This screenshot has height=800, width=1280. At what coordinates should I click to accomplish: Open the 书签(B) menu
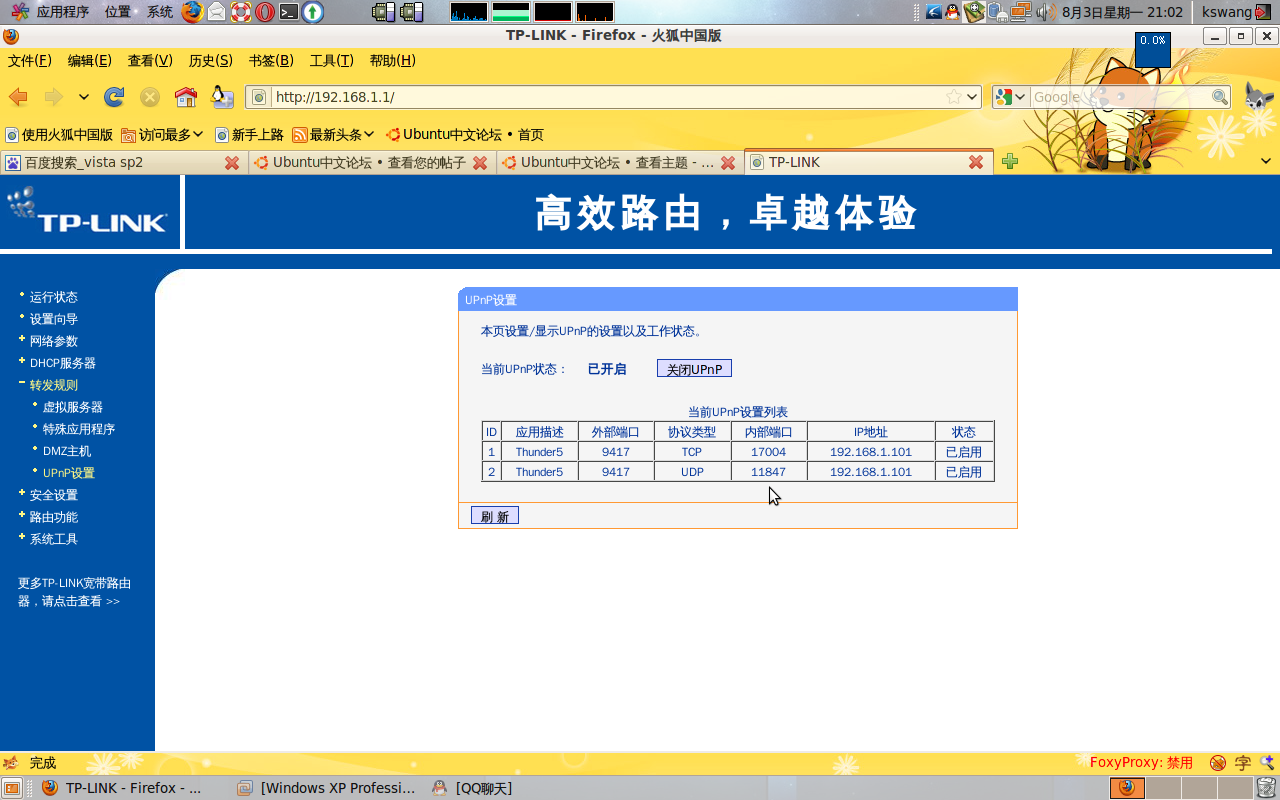[x=271, y=60]
